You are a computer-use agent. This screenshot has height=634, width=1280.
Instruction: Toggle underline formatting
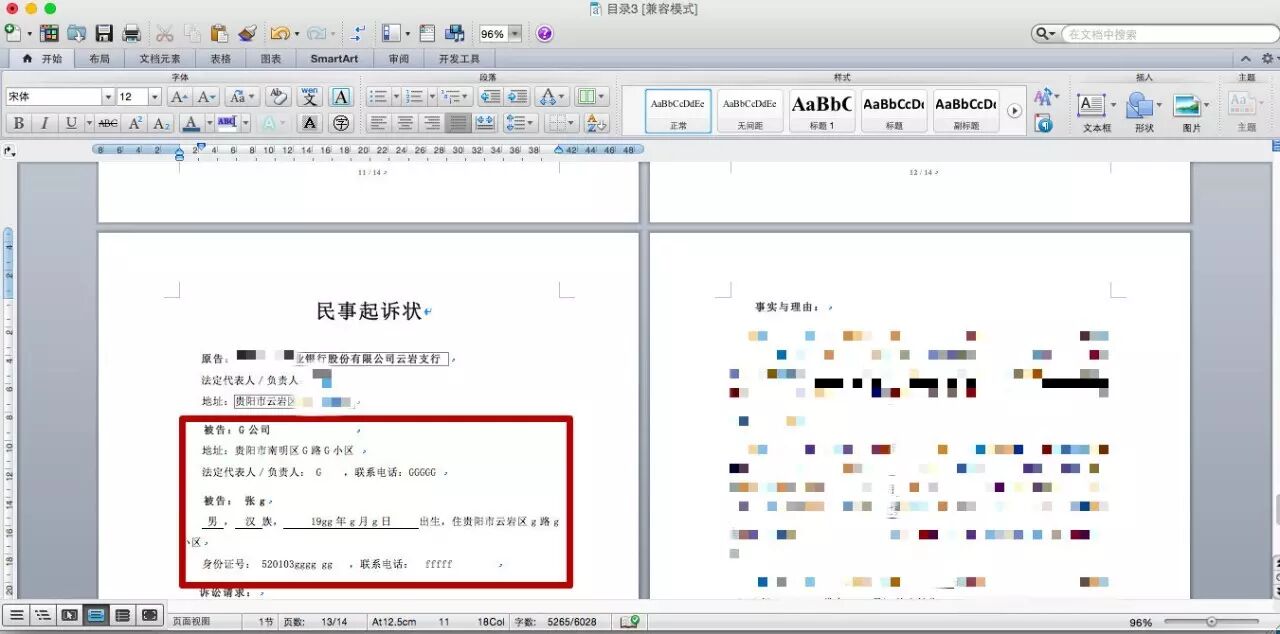coord(70,123)
